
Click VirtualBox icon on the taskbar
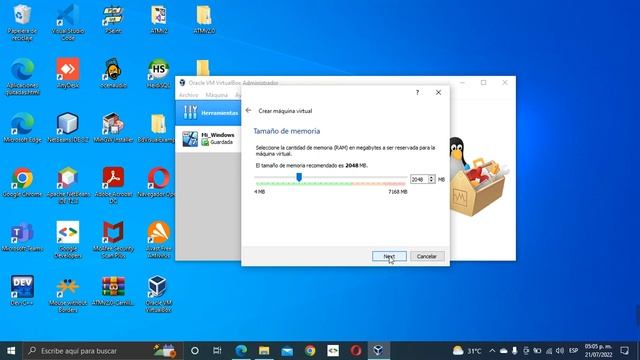pos(378,351)
